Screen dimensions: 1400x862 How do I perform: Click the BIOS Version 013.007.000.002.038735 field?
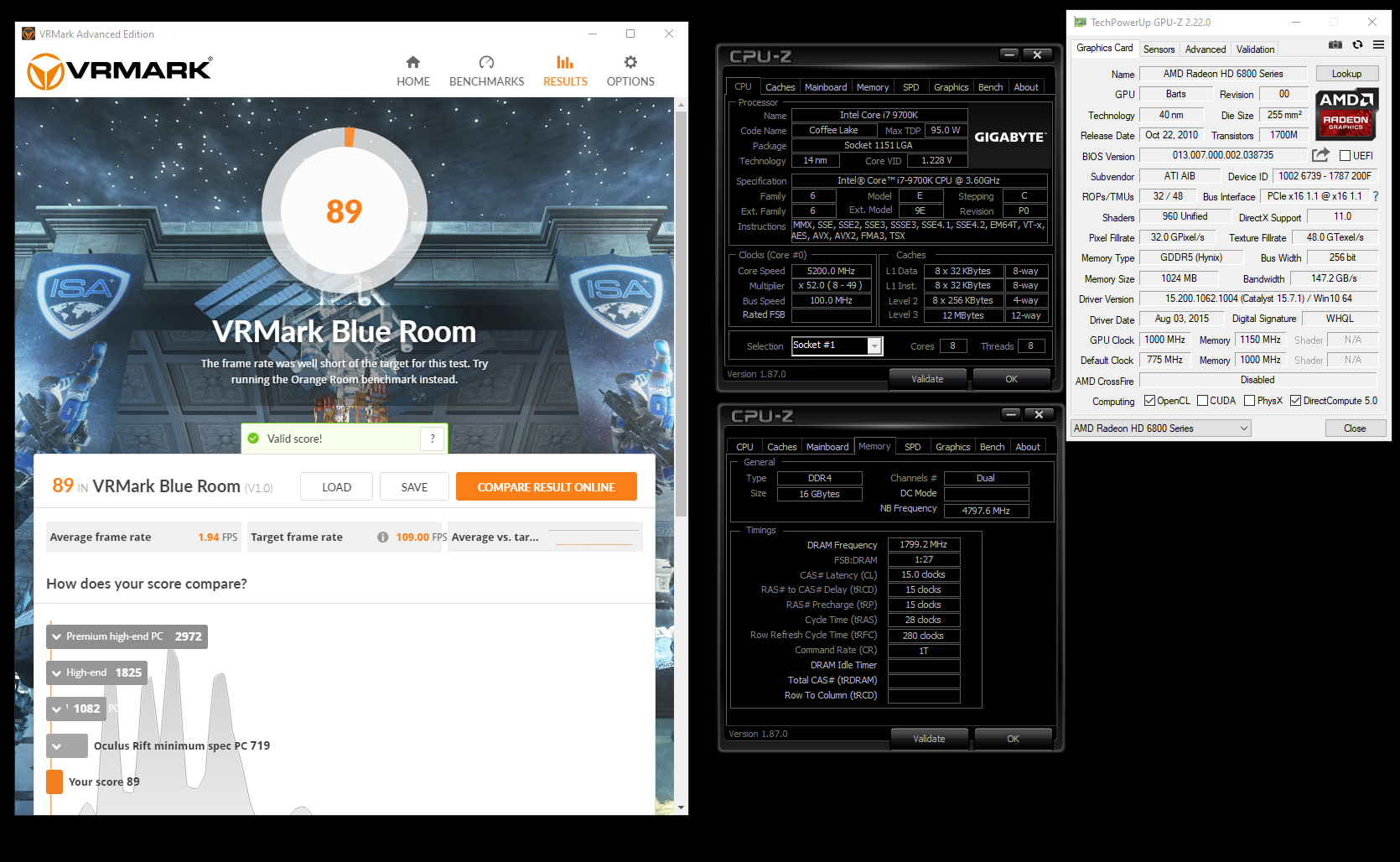1222,155
